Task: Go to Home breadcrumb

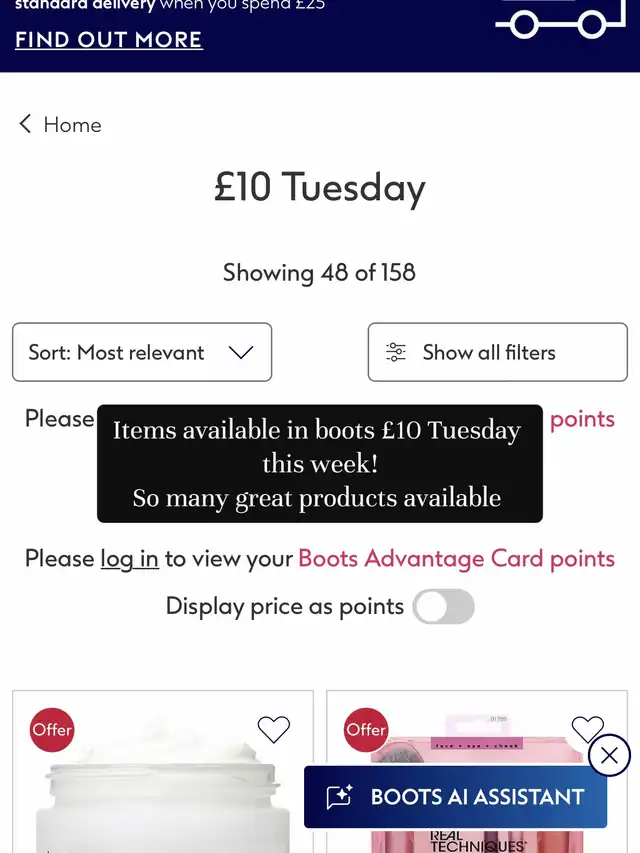Action: coord(72,124)
